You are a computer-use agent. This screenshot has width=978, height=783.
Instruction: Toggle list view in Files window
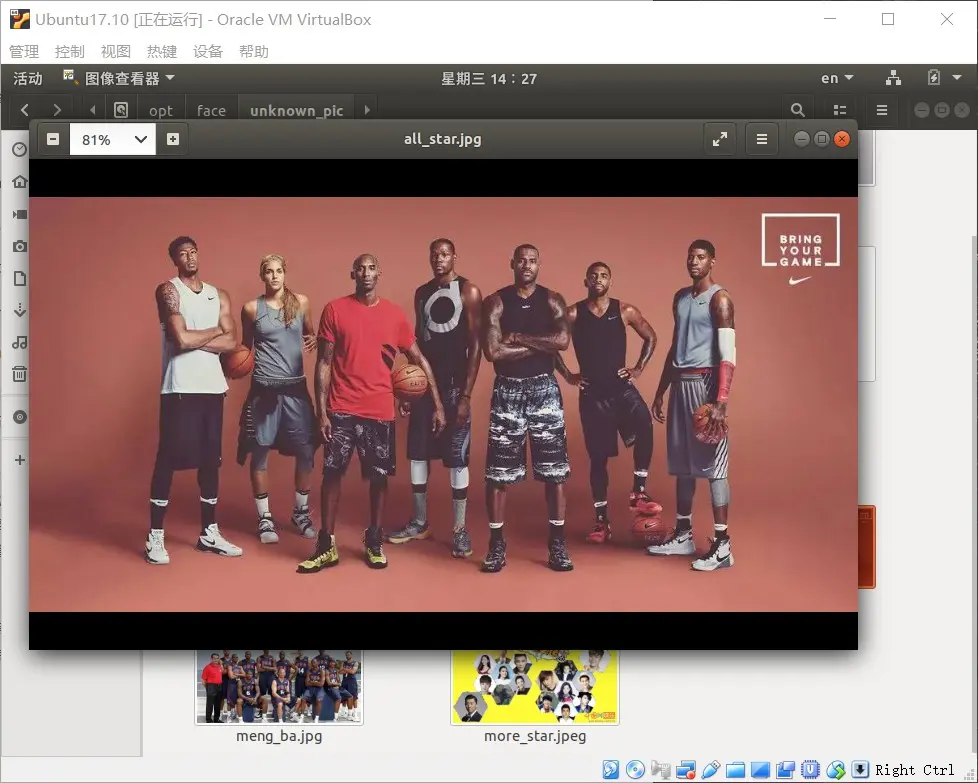pos(840,110)
